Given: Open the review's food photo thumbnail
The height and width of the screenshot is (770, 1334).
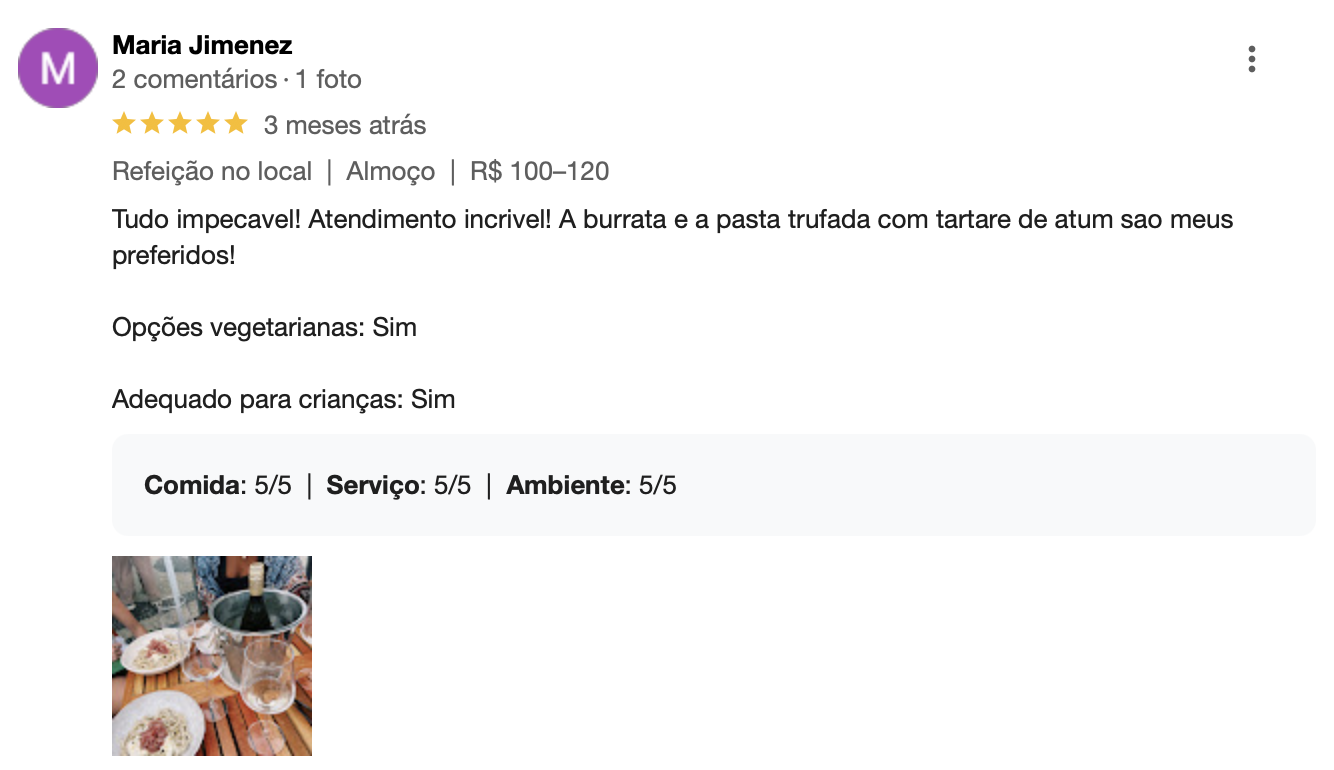Looking at the screenshot, I should [212, 656].
